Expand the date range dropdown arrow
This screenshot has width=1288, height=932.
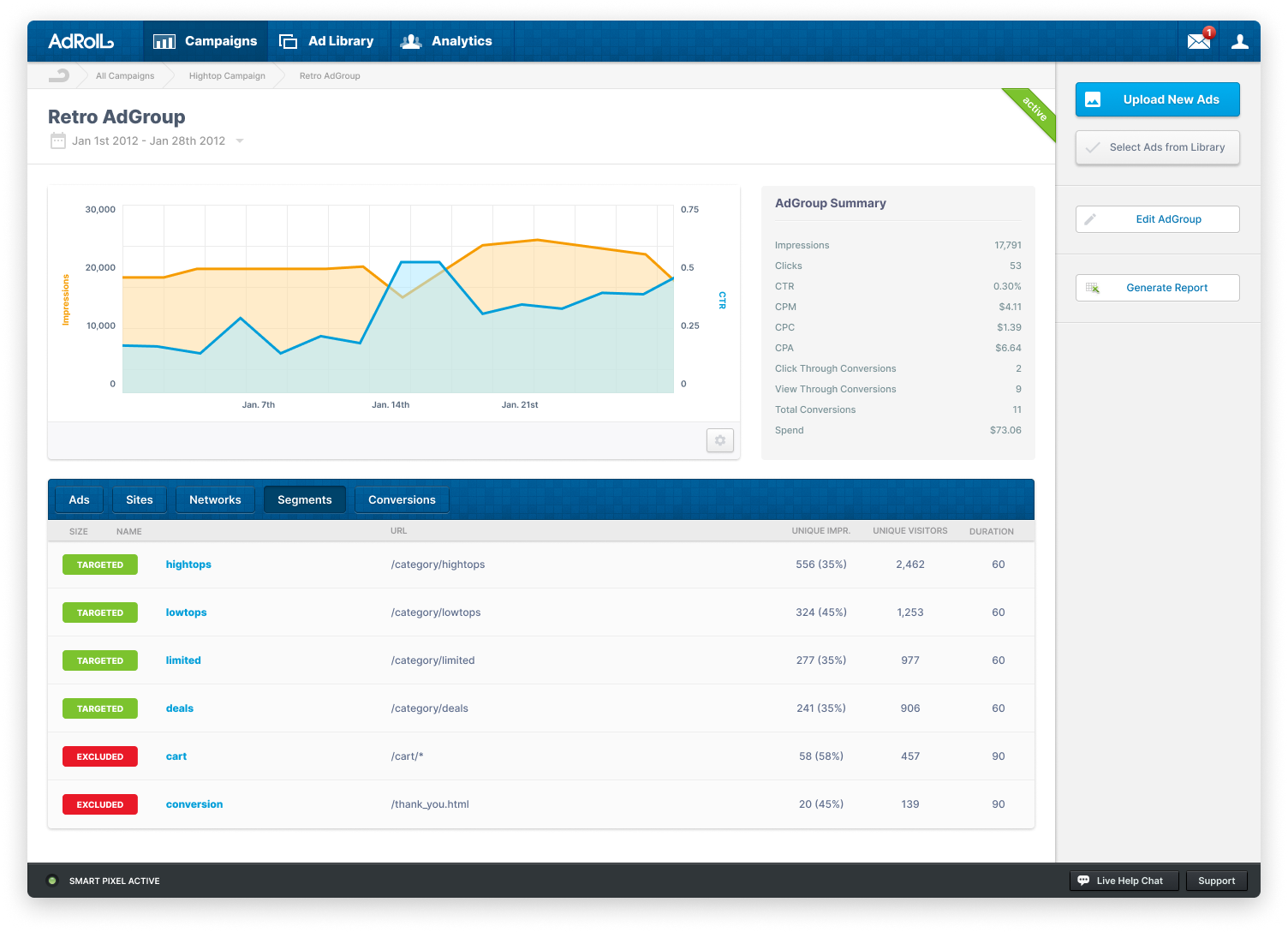point(240,141)
